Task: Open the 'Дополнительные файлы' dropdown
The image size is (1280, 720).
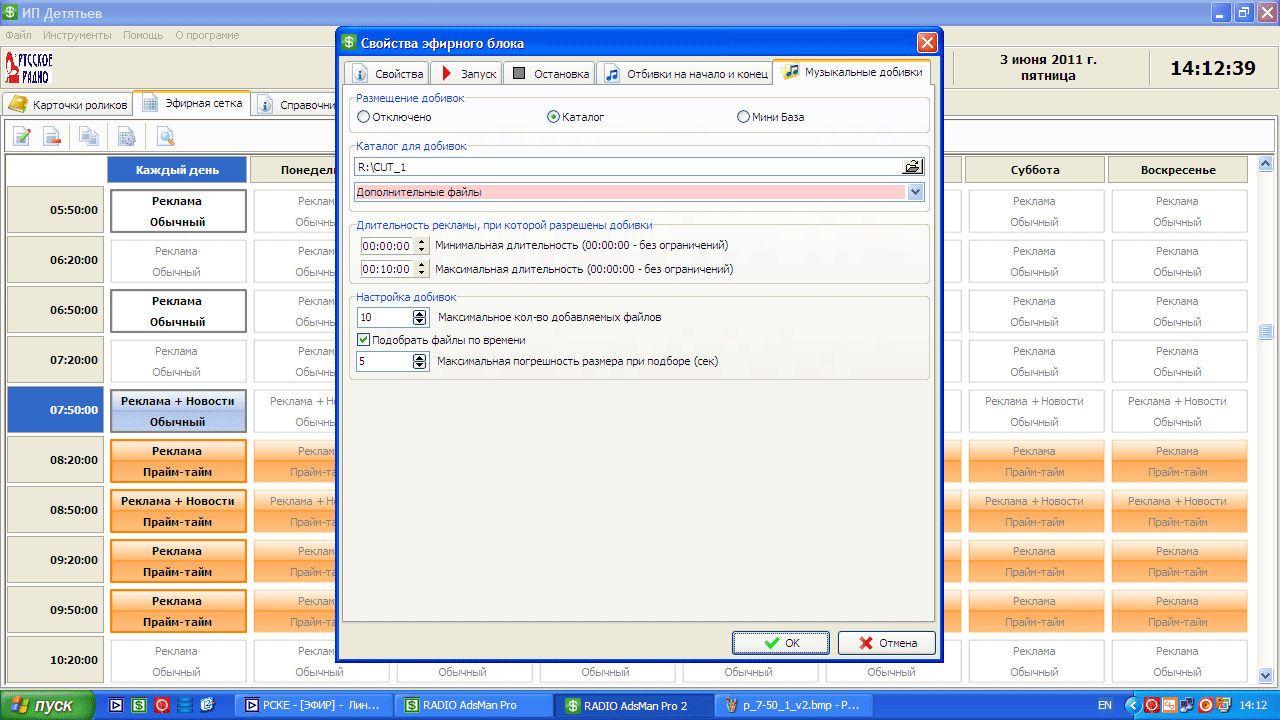Action: tap(915, 192)
